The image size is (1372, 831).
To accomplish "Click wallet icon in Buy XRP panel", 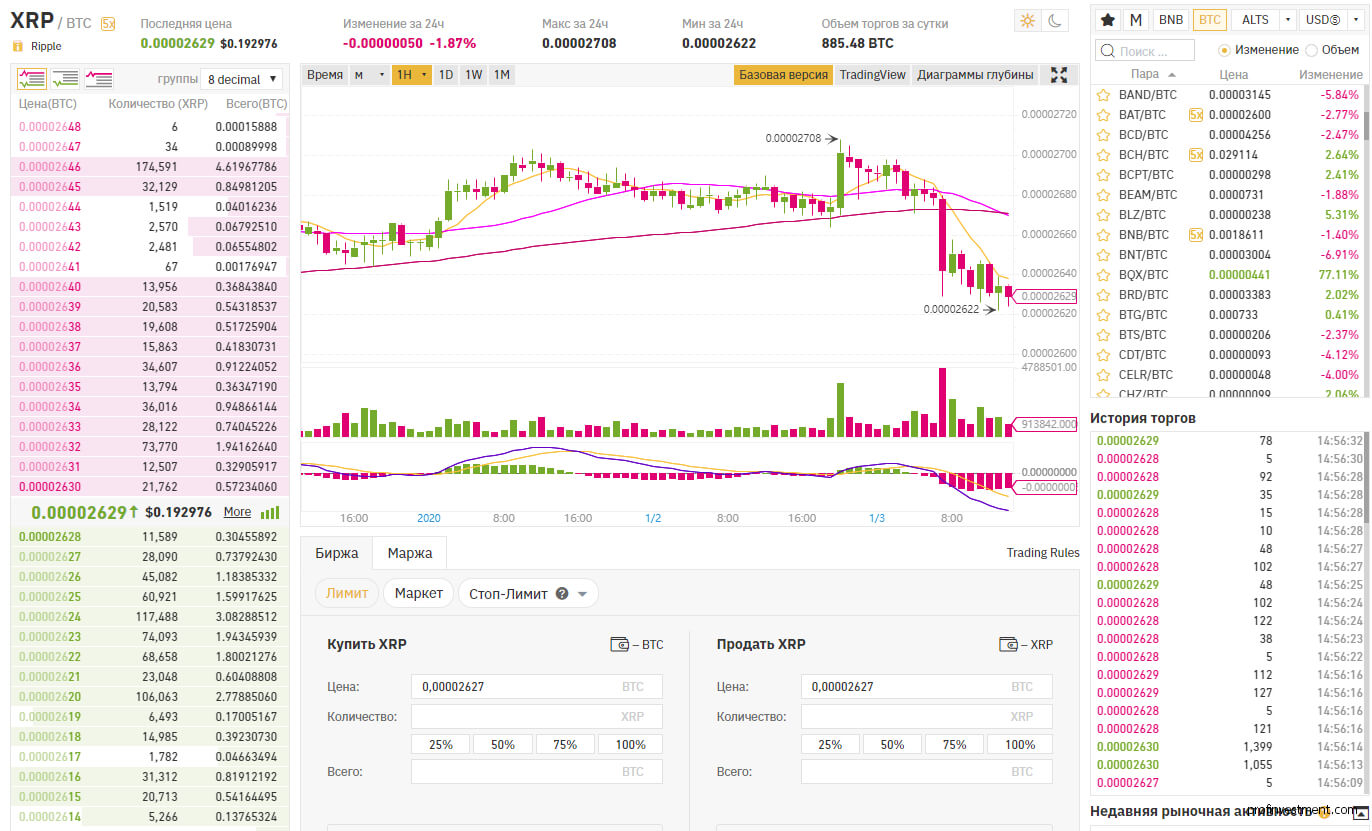I will (x=619, y=644).
